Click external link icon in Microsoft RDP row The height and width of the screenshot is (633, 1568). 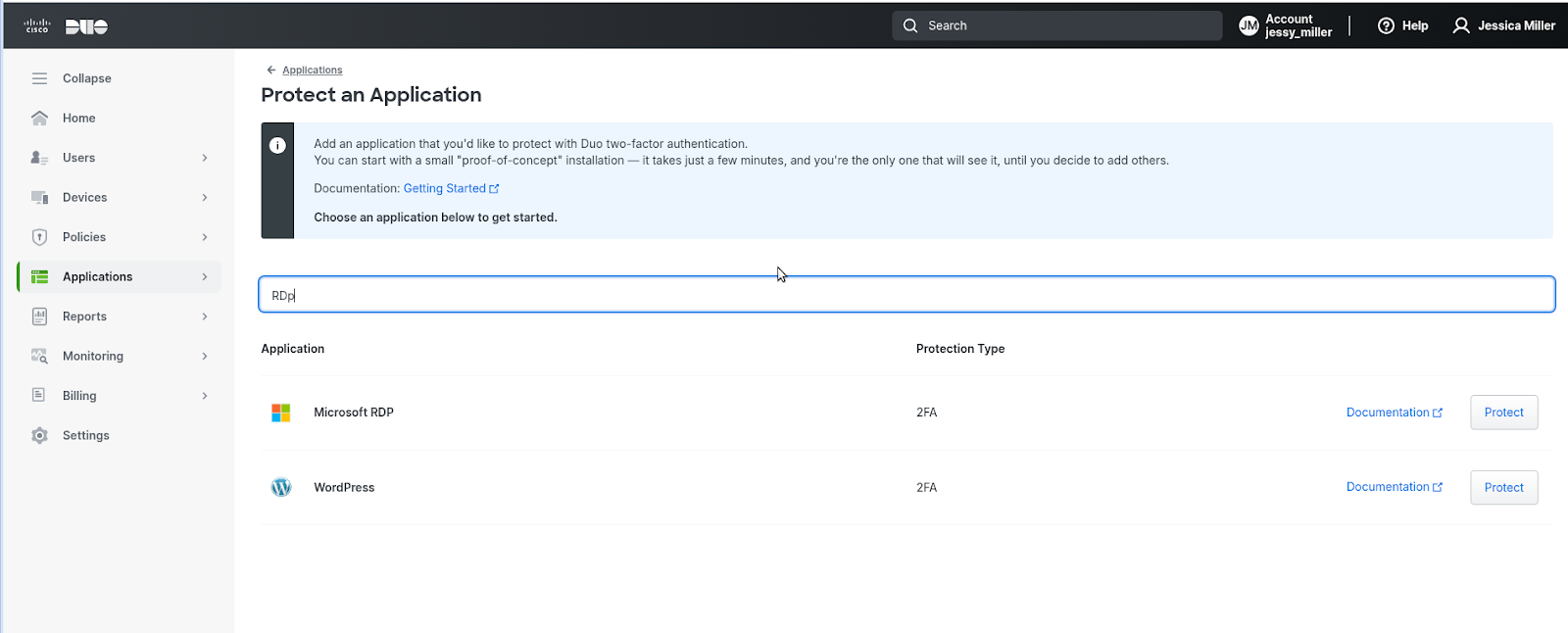1438,414
